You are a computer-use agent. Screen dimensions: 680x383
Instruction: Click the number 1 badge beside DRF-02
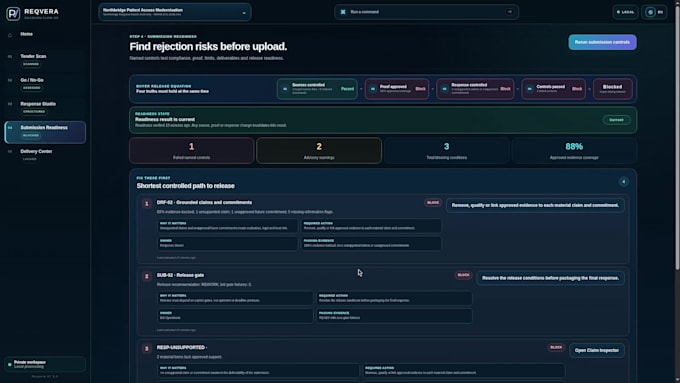click(x=147, y=203)
